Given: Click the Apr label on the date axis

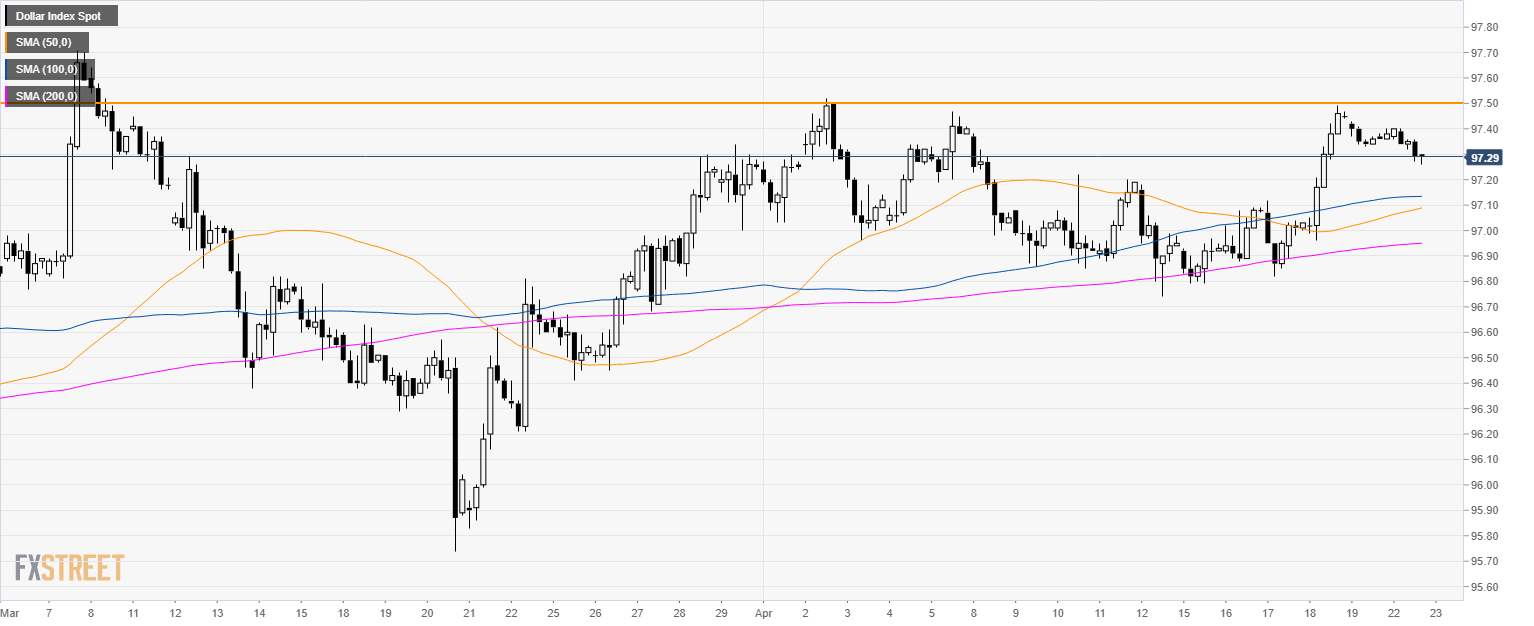Looking at the screenshot, I should [764, 610].
